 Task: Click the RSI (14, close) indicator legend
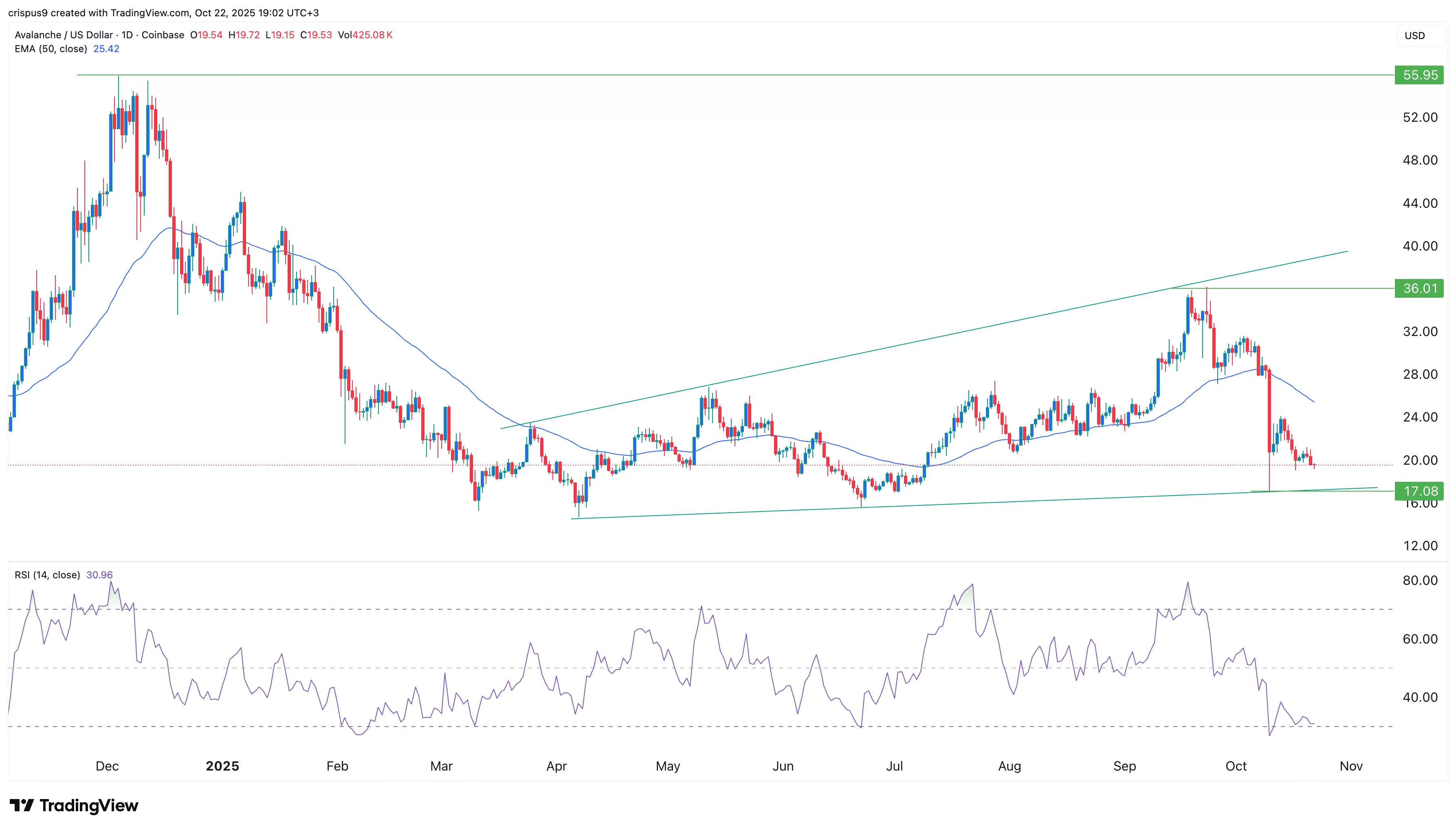pos(47,575)
